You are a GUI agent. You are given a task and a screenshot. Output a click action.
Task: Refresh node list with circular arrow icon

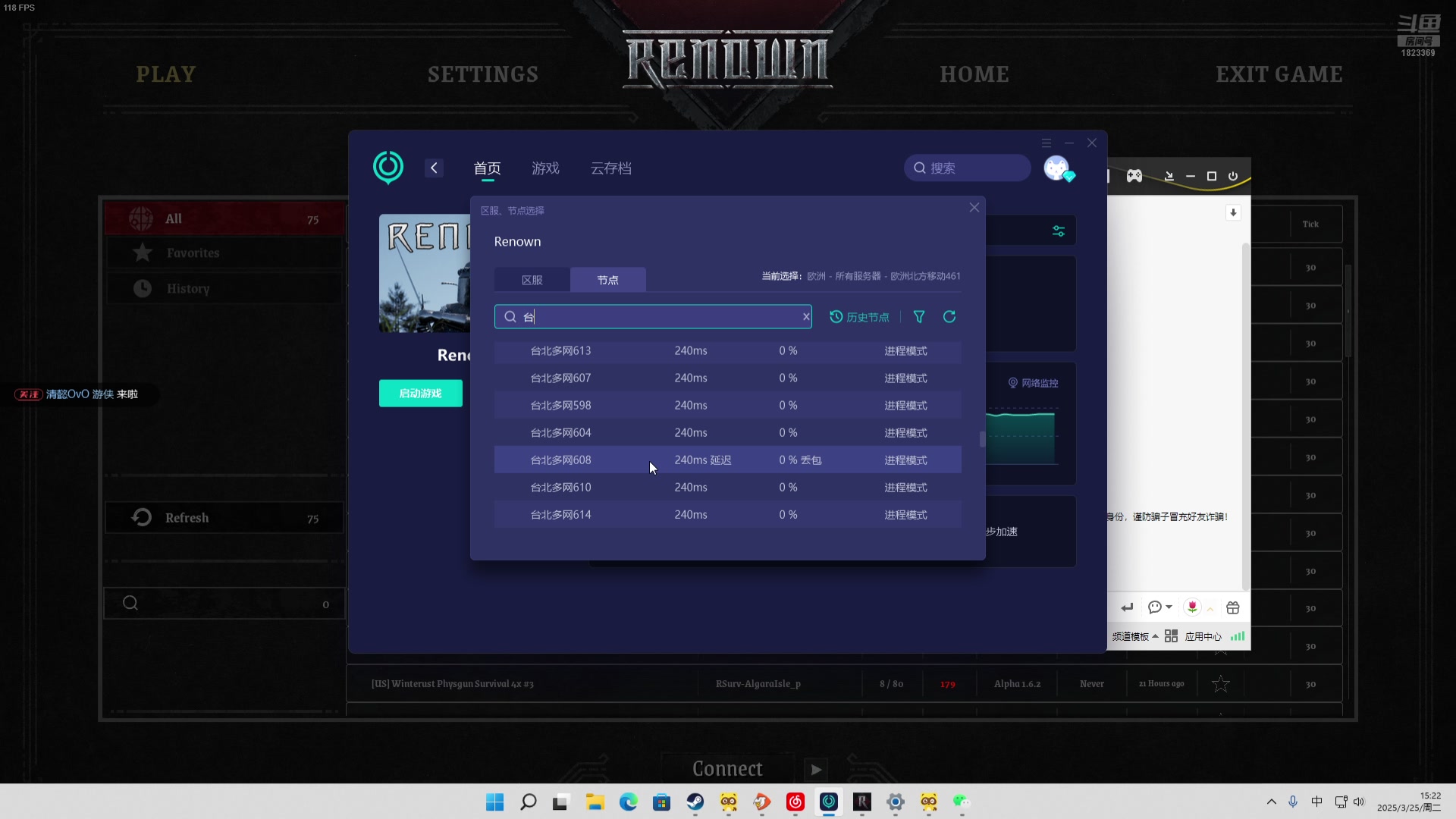(949, 317)
